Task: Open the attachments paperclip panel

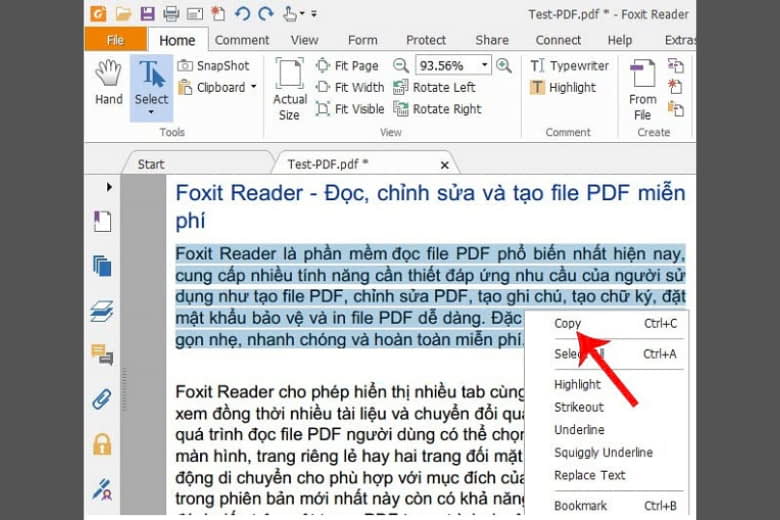Action: pos(102,399)
